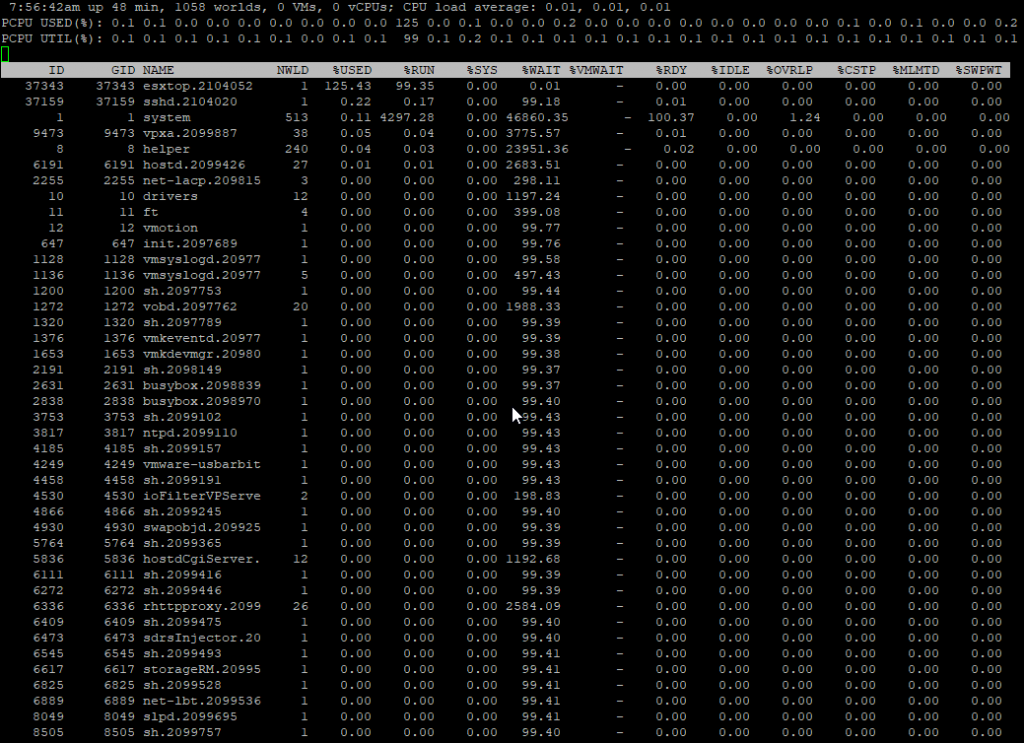Click the 240 NWLD value
Viewport: 1024px width, 743px height.
point(296,149)
